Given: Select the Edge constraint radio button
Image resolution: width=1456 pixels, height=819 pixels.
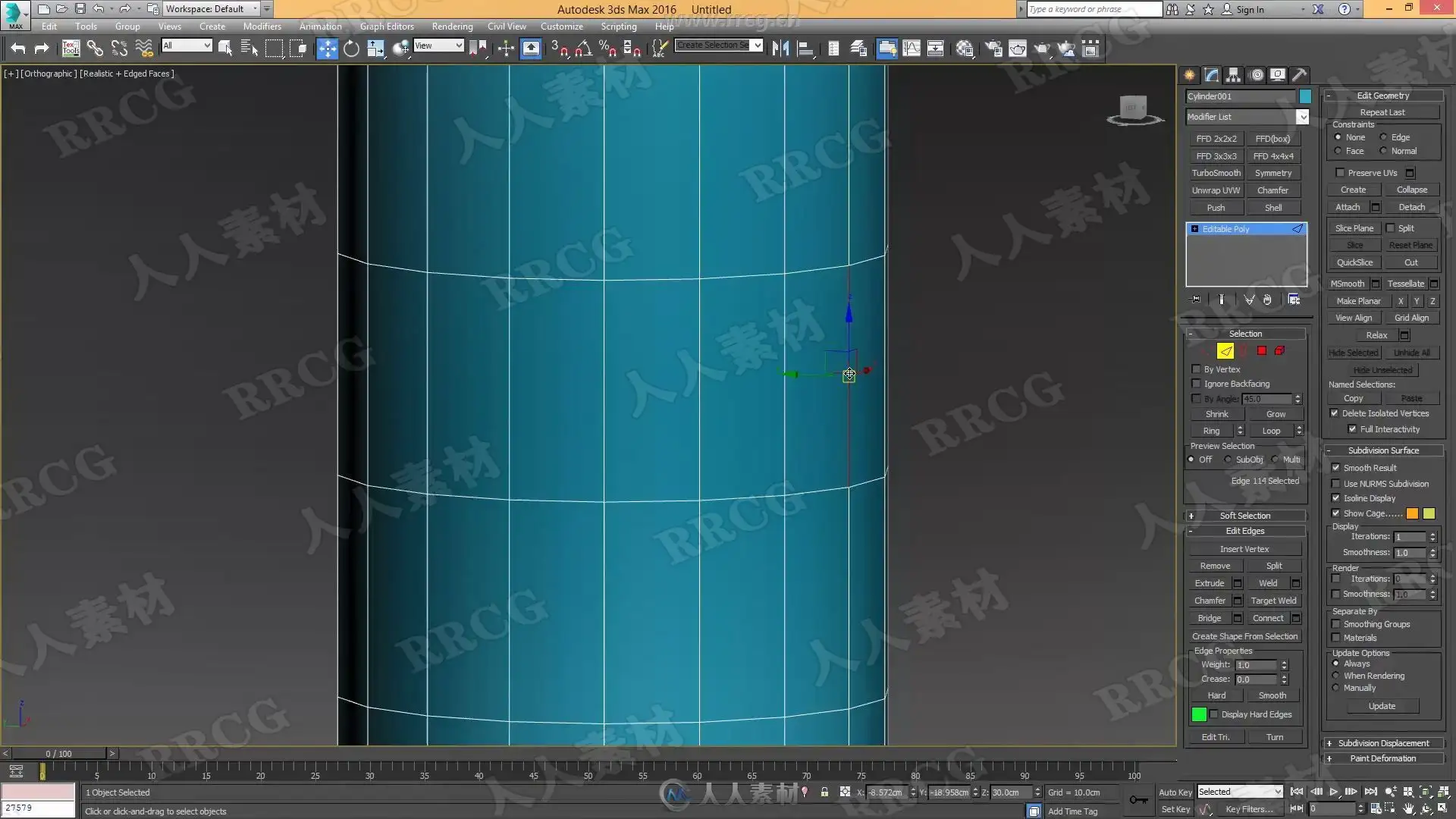Looking at the screenshot, I should point(1384,137).
